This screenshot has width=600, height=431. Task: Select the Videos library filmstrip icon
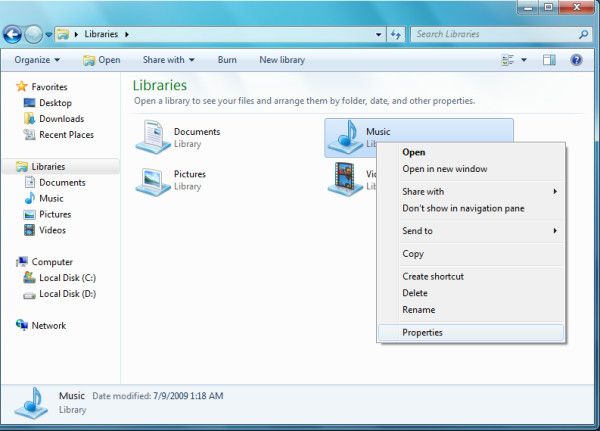[x=345, y=179]
